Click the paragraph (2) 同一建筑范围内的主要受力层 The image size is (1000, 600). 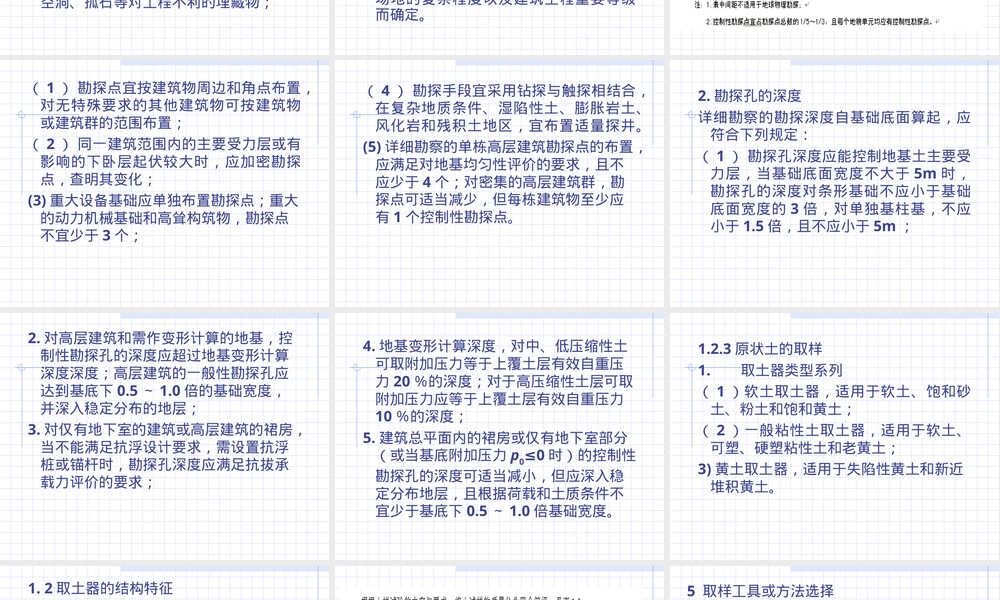(x=164, y=162)
